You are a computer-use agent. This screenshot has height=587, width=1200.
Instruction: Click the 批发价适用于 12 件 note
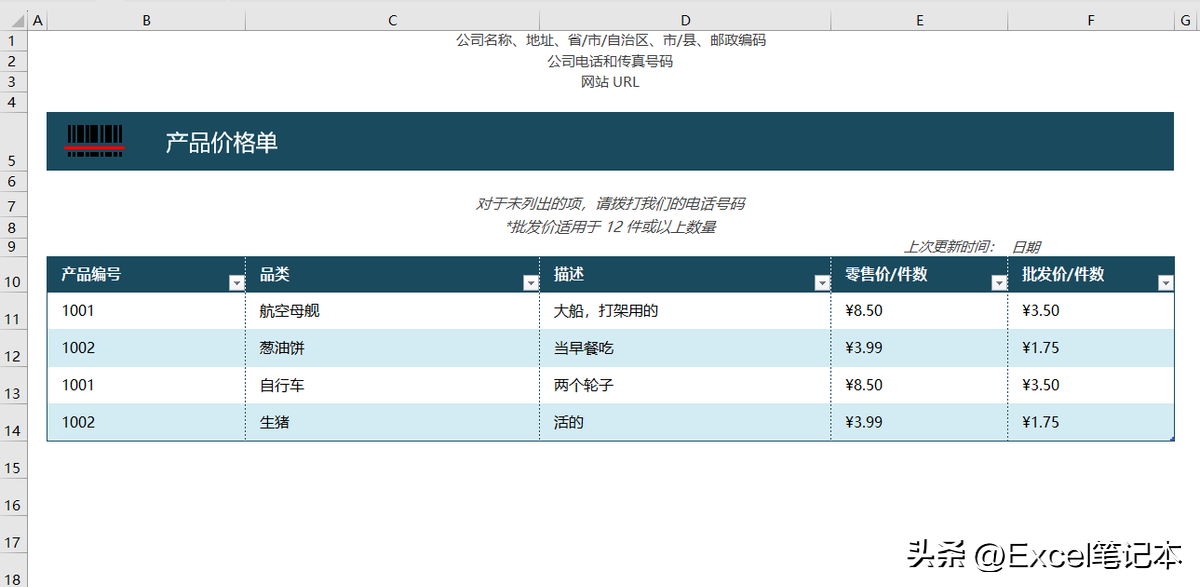(x=610, y=227)
